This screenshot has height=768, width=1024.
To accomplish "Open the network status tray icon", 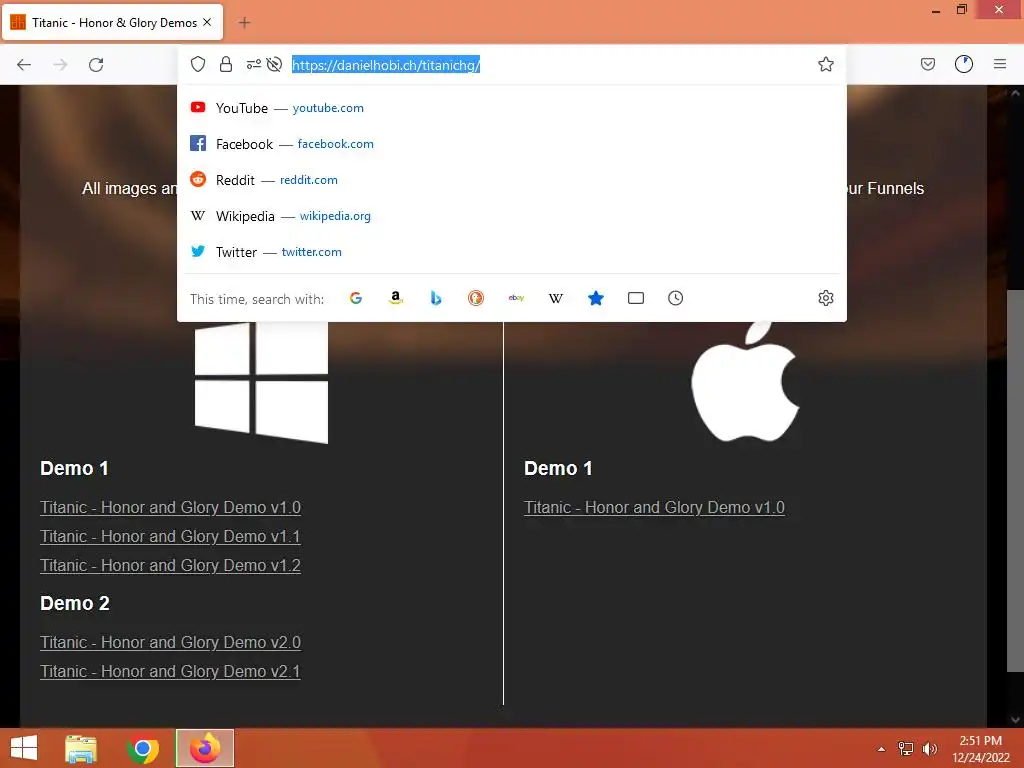I will click(905, 749).
